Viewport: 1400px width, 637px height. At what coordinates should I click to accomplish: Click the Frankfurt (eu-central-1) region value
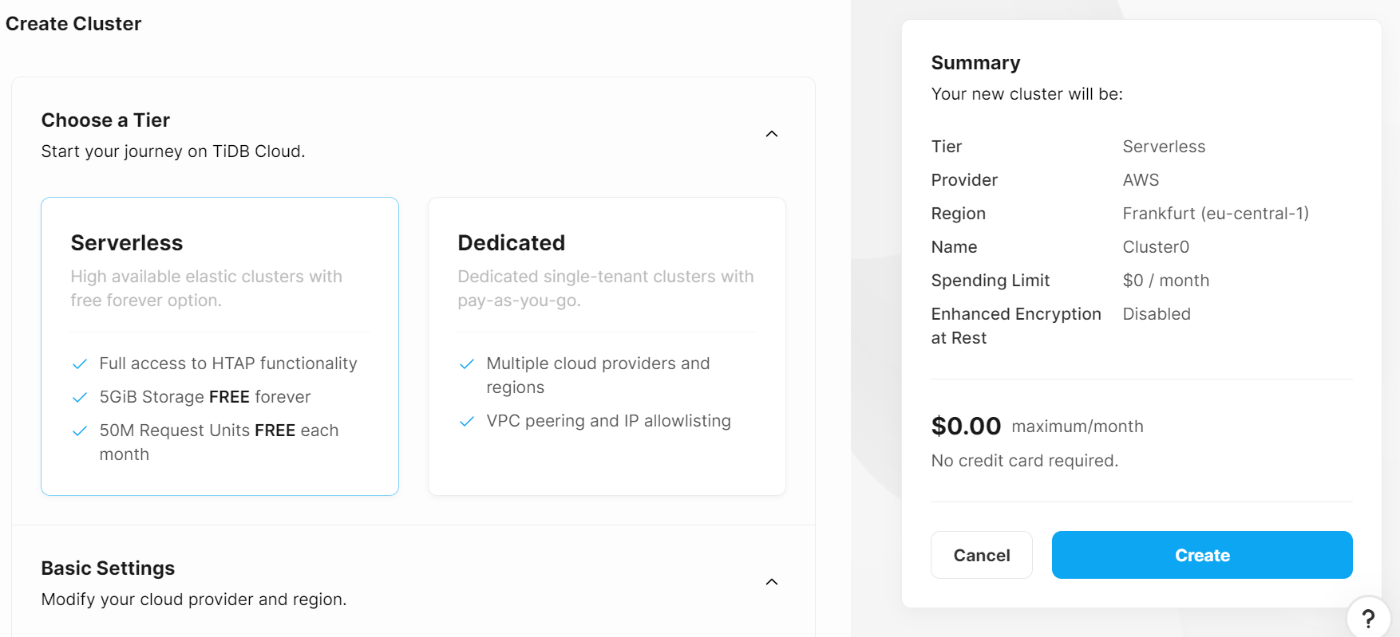1216,213
